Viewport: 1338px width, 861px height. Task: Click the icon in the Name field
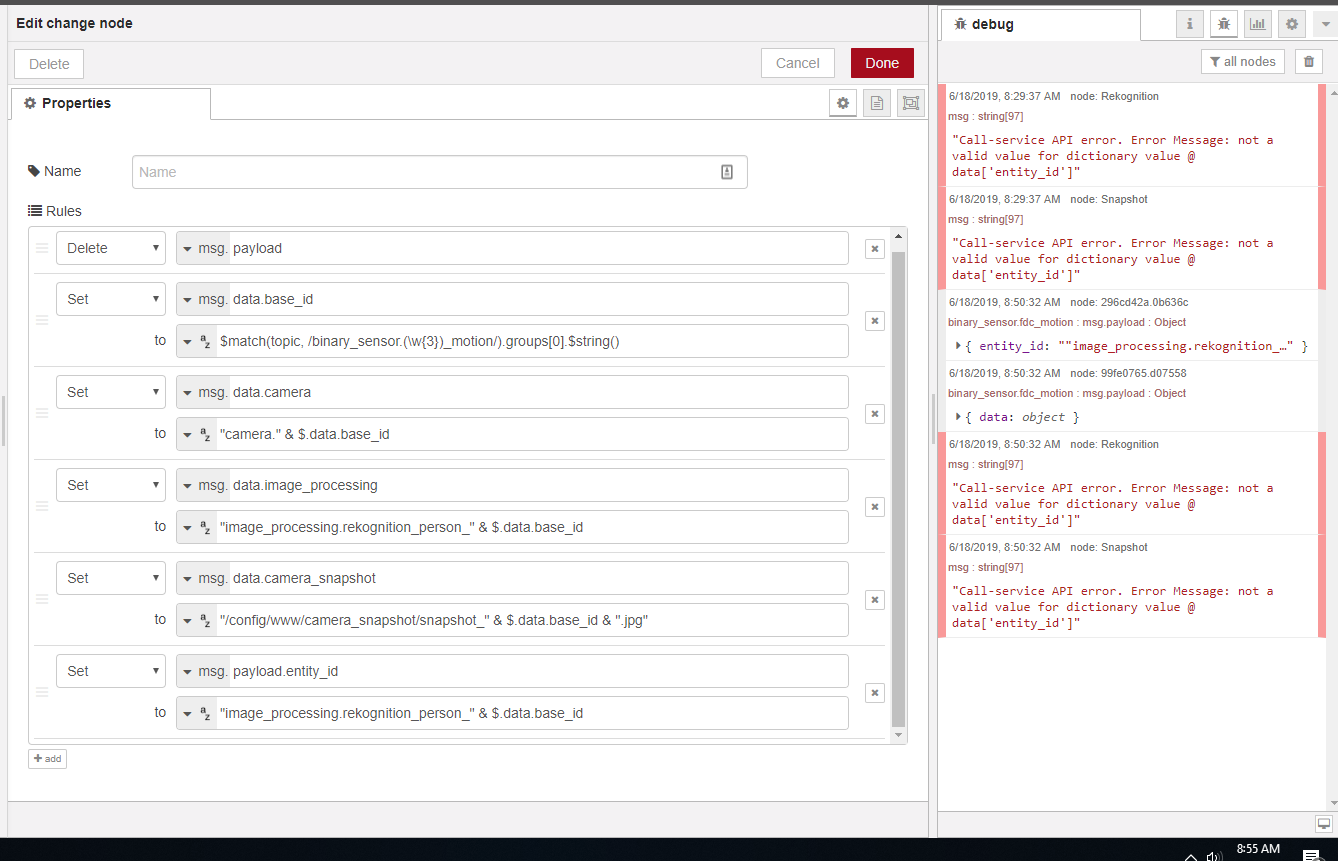click(727, 172)
